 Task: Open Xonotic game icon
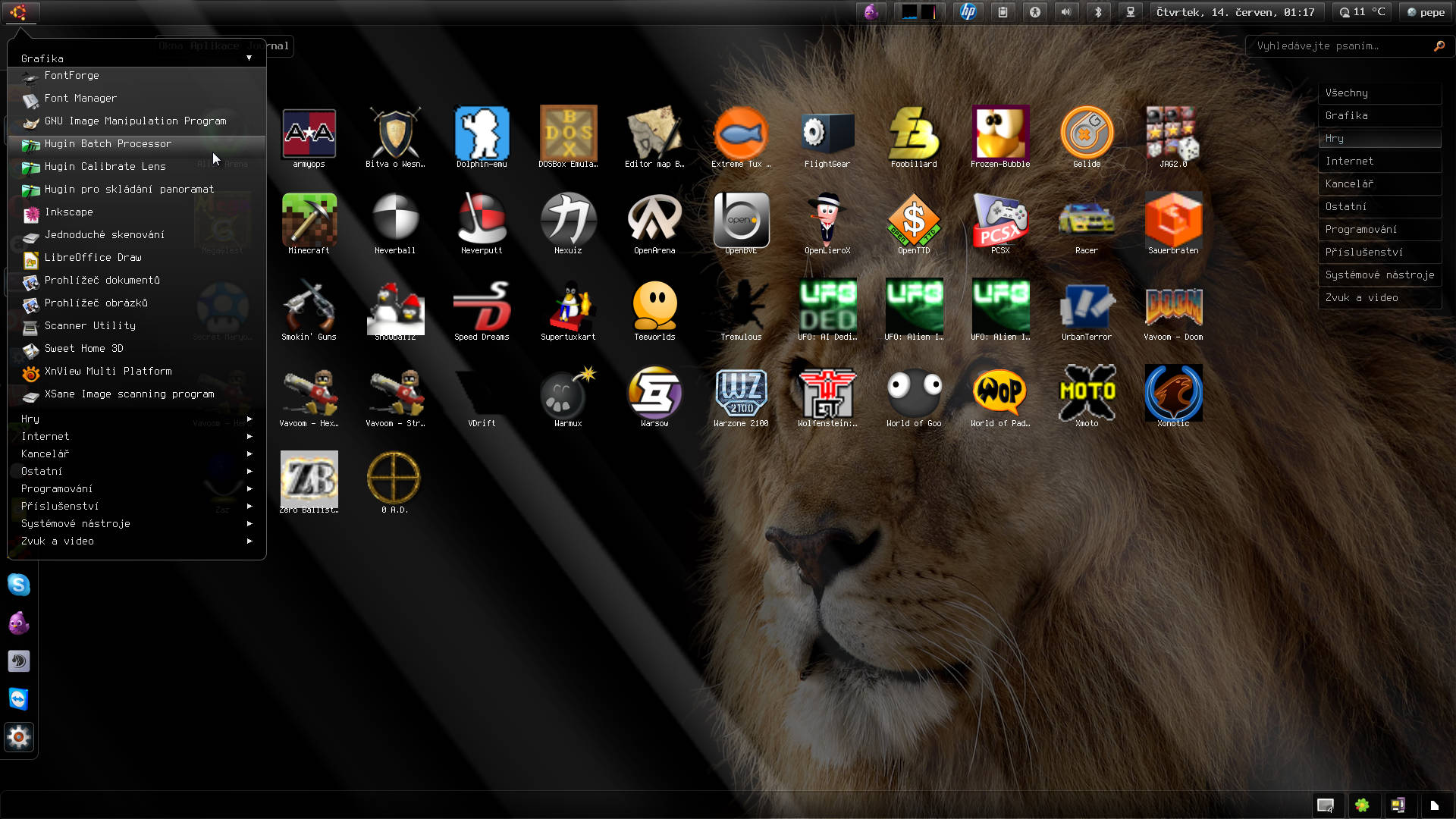[1173, 393]
